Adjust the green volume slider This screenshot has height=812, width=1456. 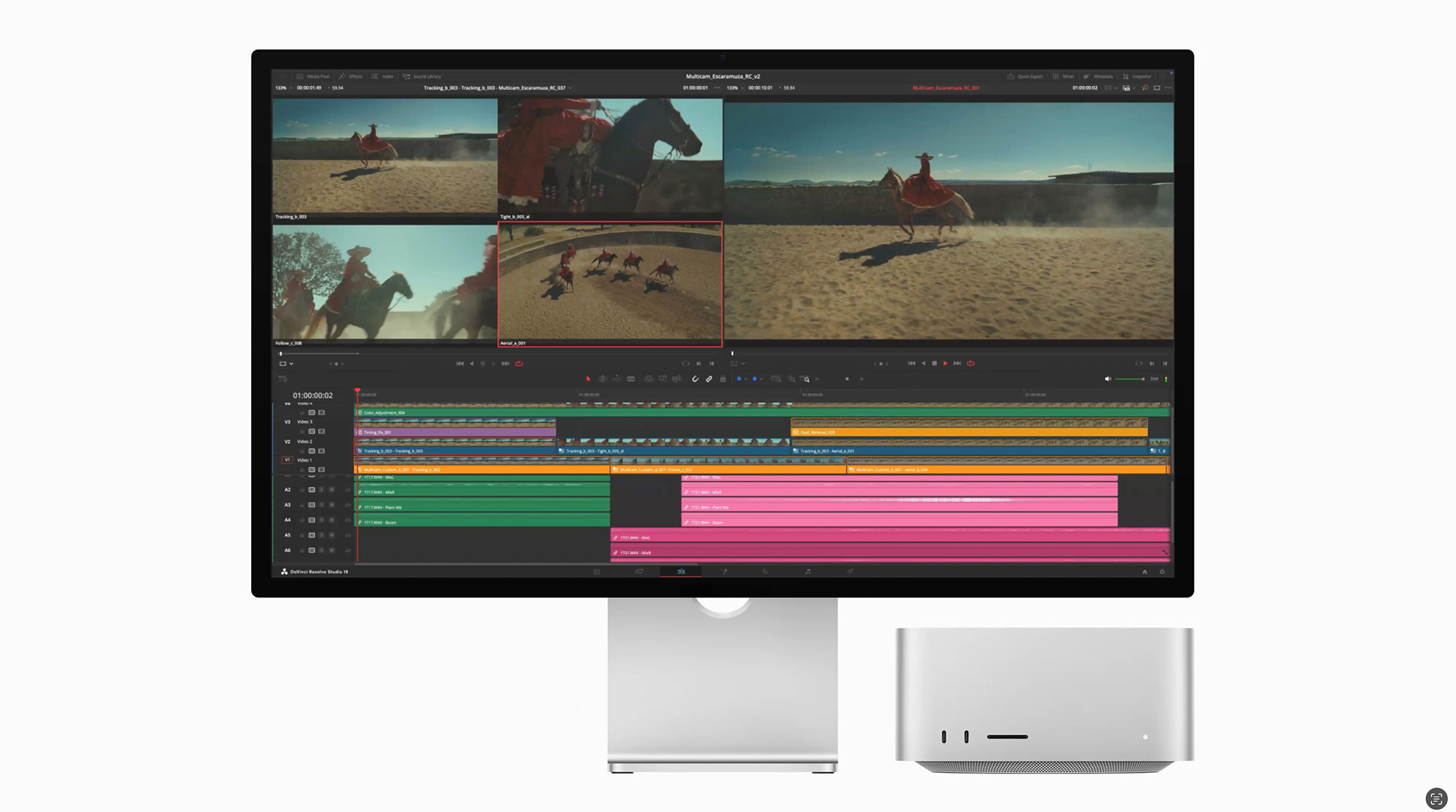(1130, 379)
